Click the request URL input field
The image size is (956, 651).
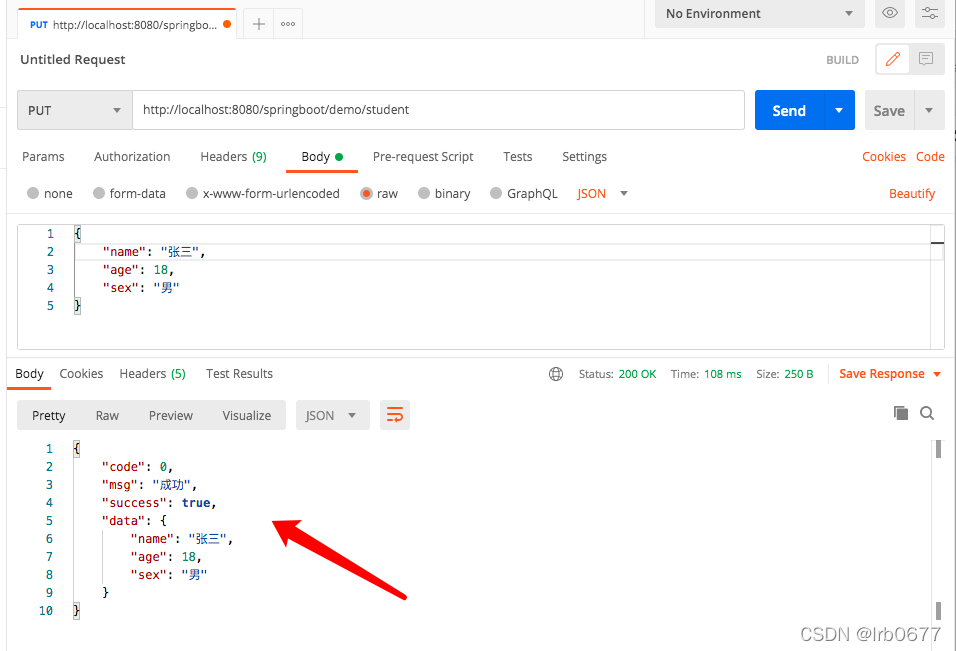coord(438,110)
